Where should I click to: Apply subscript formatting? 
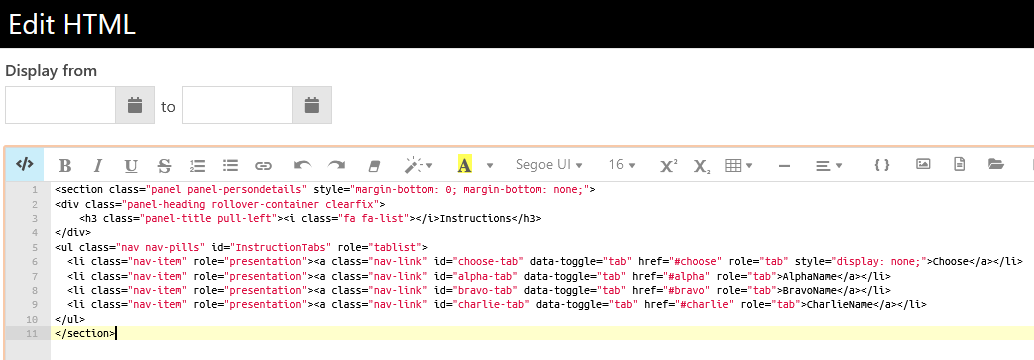click(702, 166)
